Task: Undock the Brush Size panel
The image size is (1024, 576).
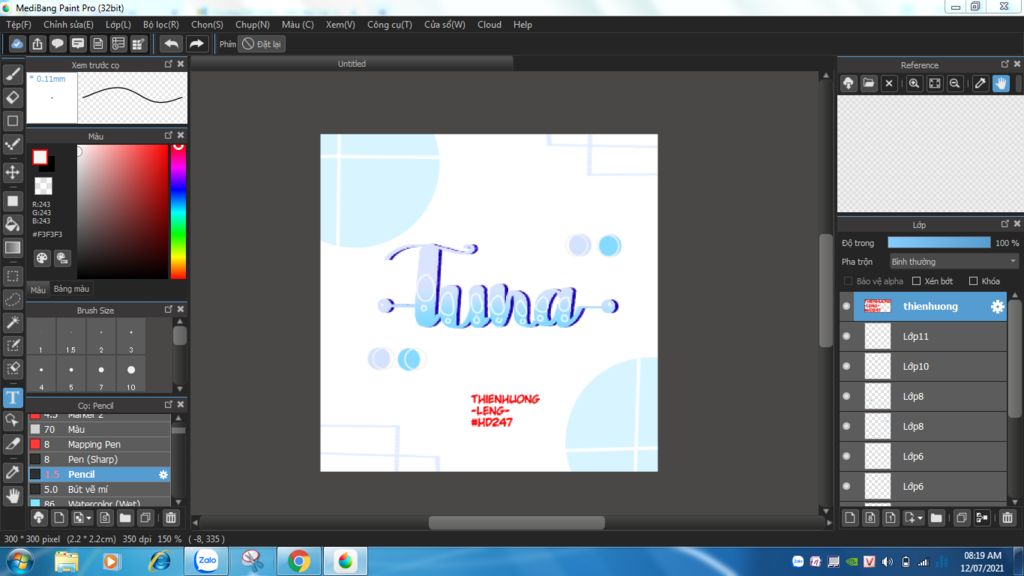Action: pyautogui.click(x=168, y=309)
